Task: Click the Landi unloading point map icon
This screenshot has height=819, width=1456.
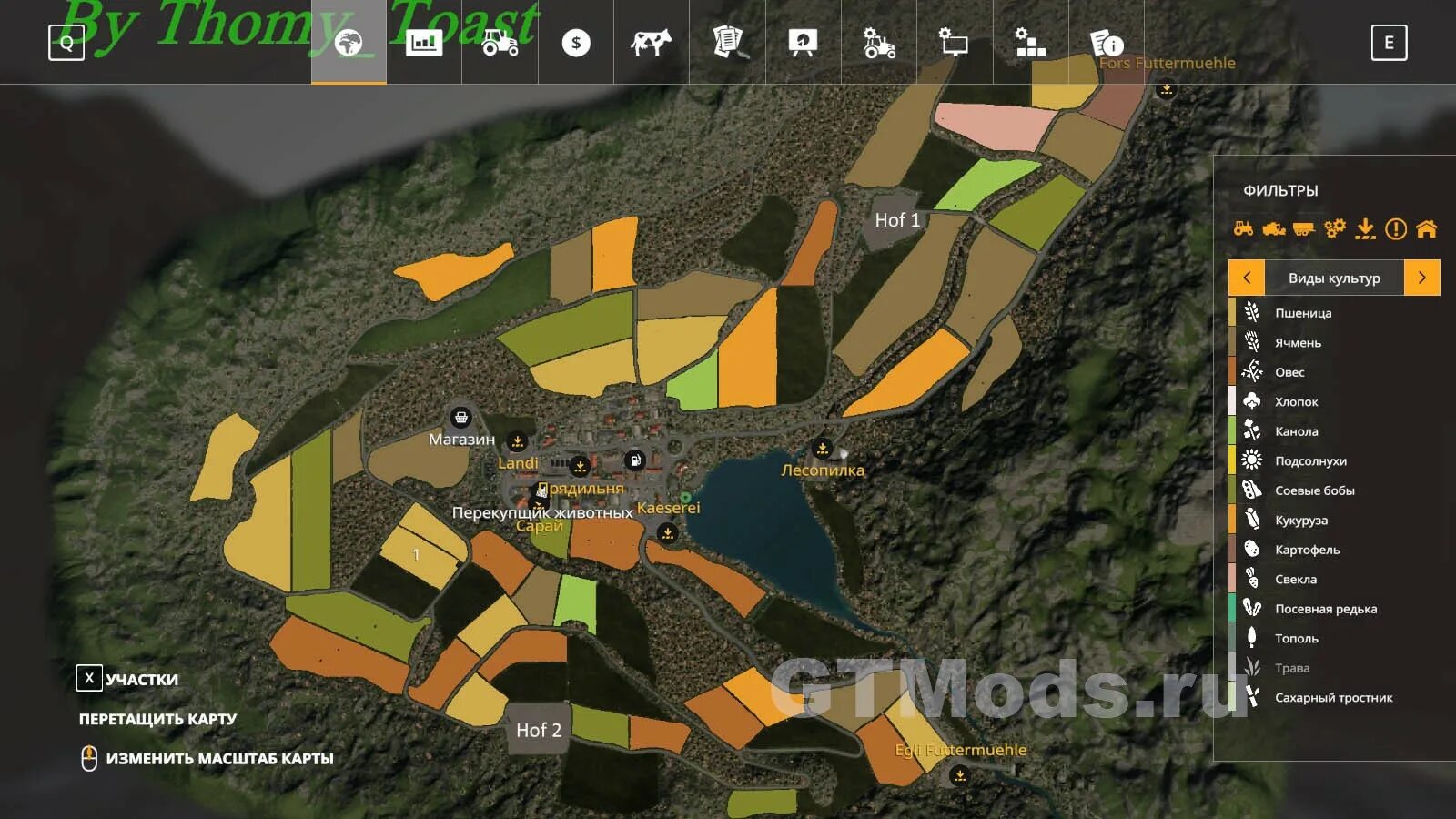Action: point(518,441)
